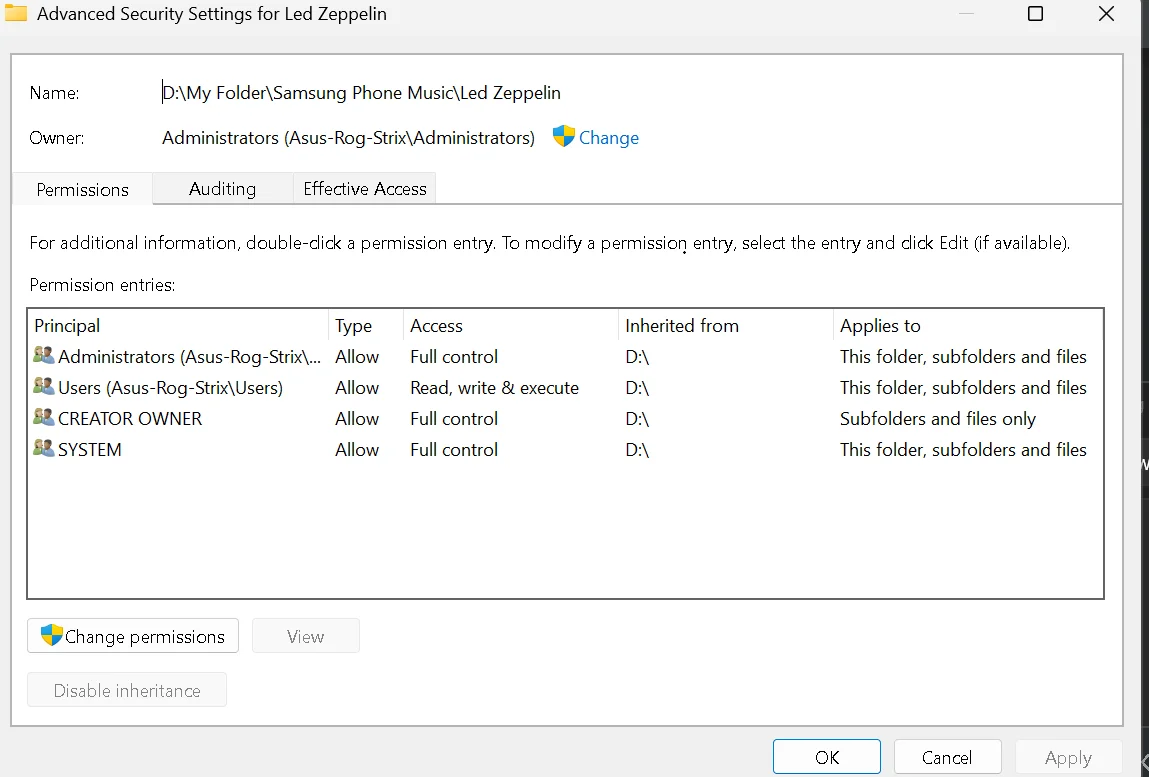Click the Administrators principal group icon

coord(44,356)
